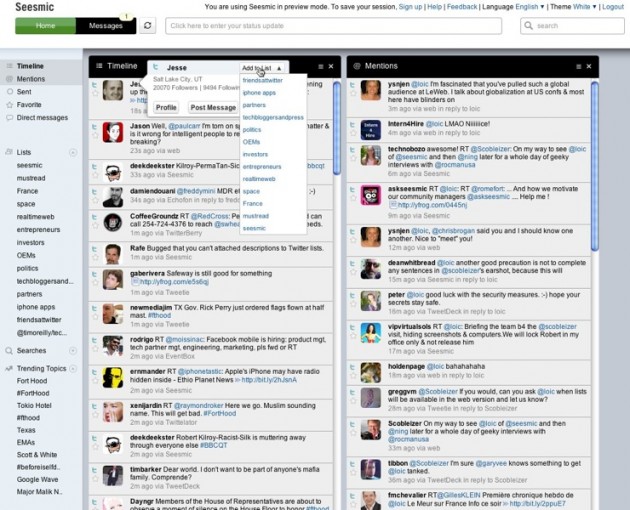This screenshot has width=630, height=510.
Task: Add a search with Searches plus icon
Action: [73, 350]
